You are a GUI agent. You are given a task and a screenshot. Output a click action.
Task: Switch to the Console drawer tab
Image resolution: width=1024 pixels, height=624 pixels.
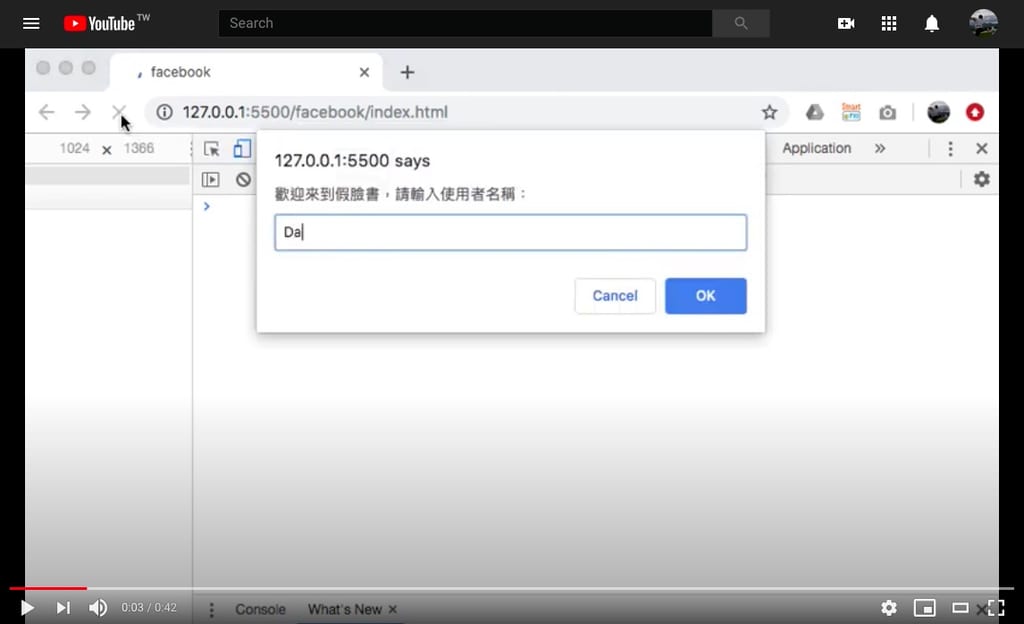click(261, 610)
